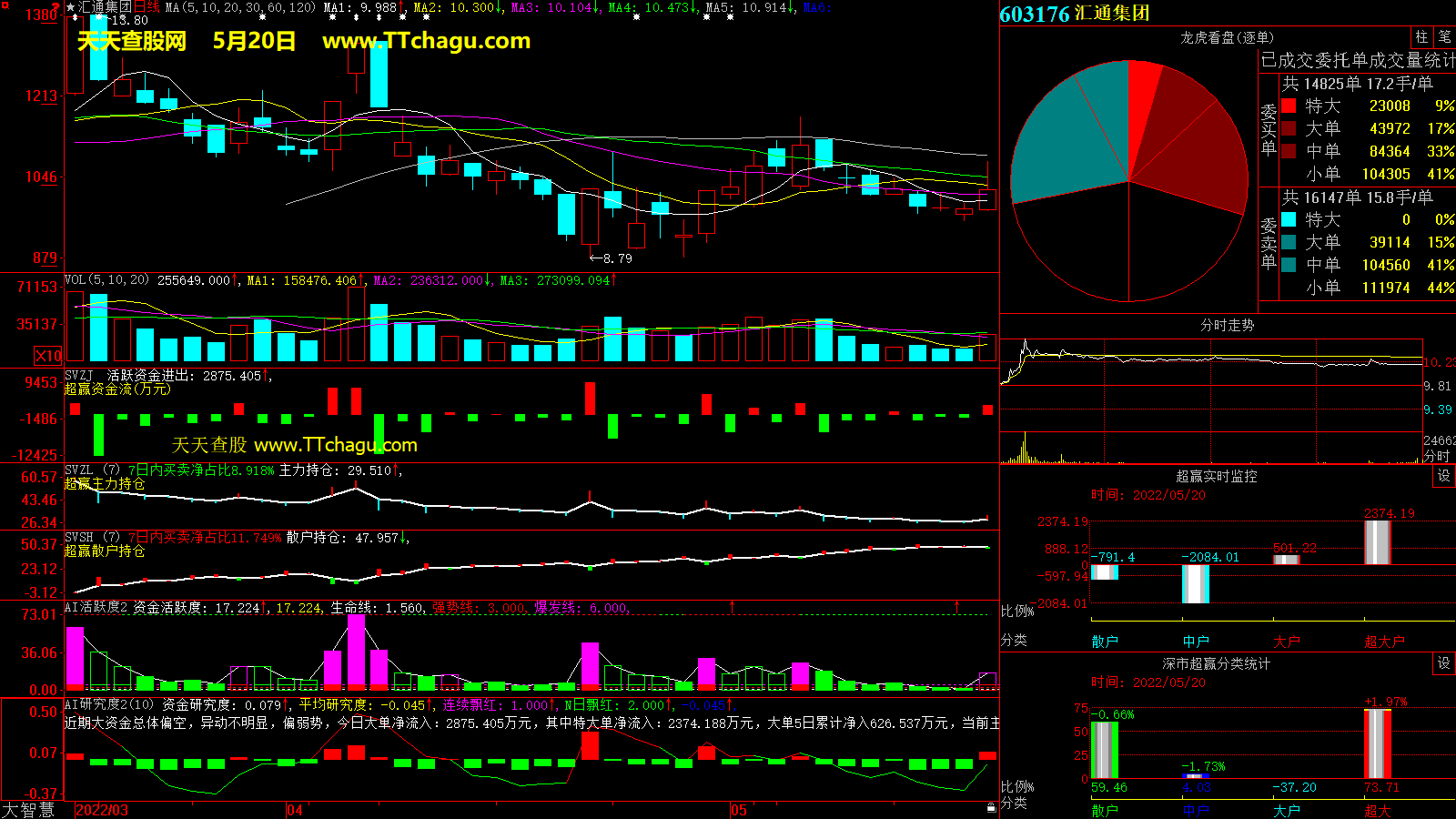1456x819 pixels.
Task: Click the X10 volume scale marker
Action: [48, 356]
